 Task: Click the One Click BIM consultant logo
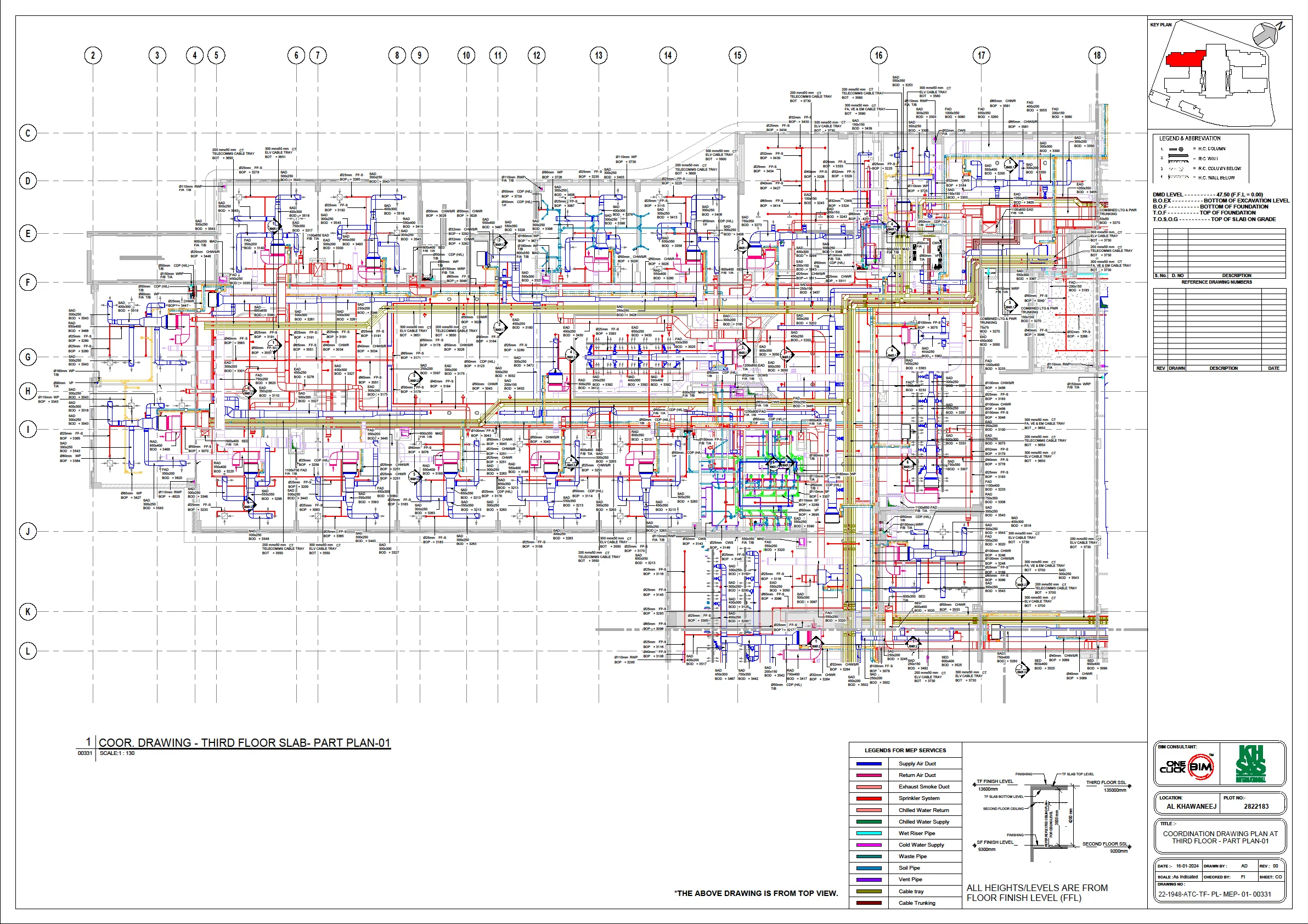(x=1187, y=767)
